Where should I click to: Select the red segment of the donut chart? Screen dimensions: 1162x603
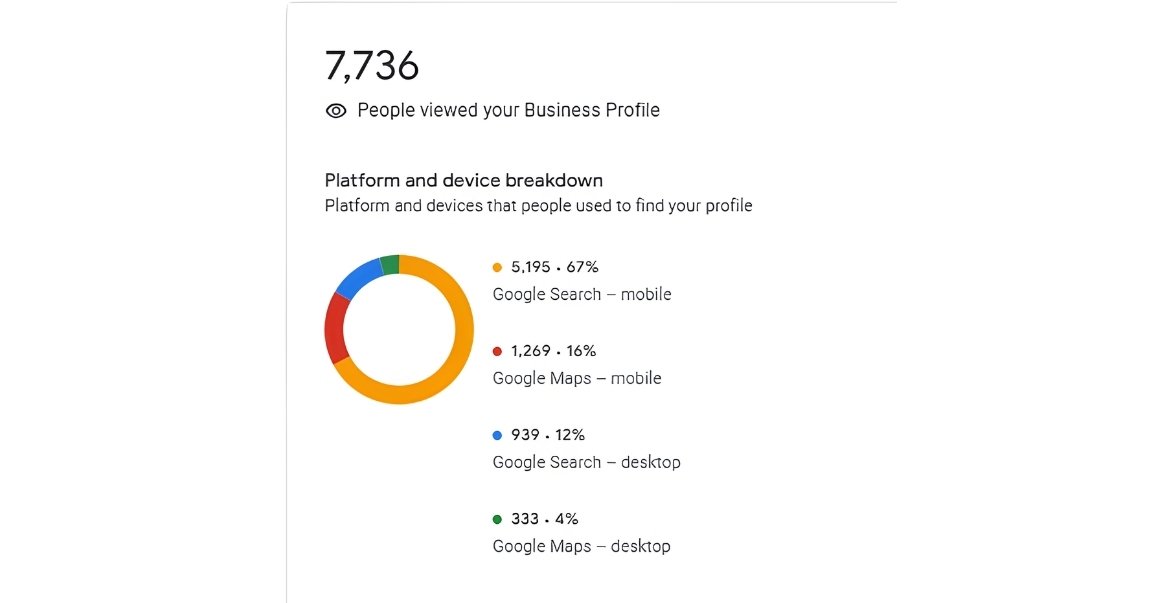336,329
